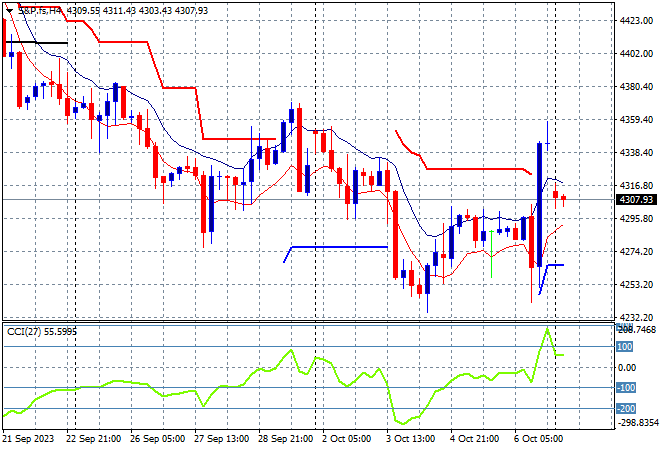Screen dimensions: 660x450
Task: Click the 4253.00 price axis label
Action: (637, 284)
